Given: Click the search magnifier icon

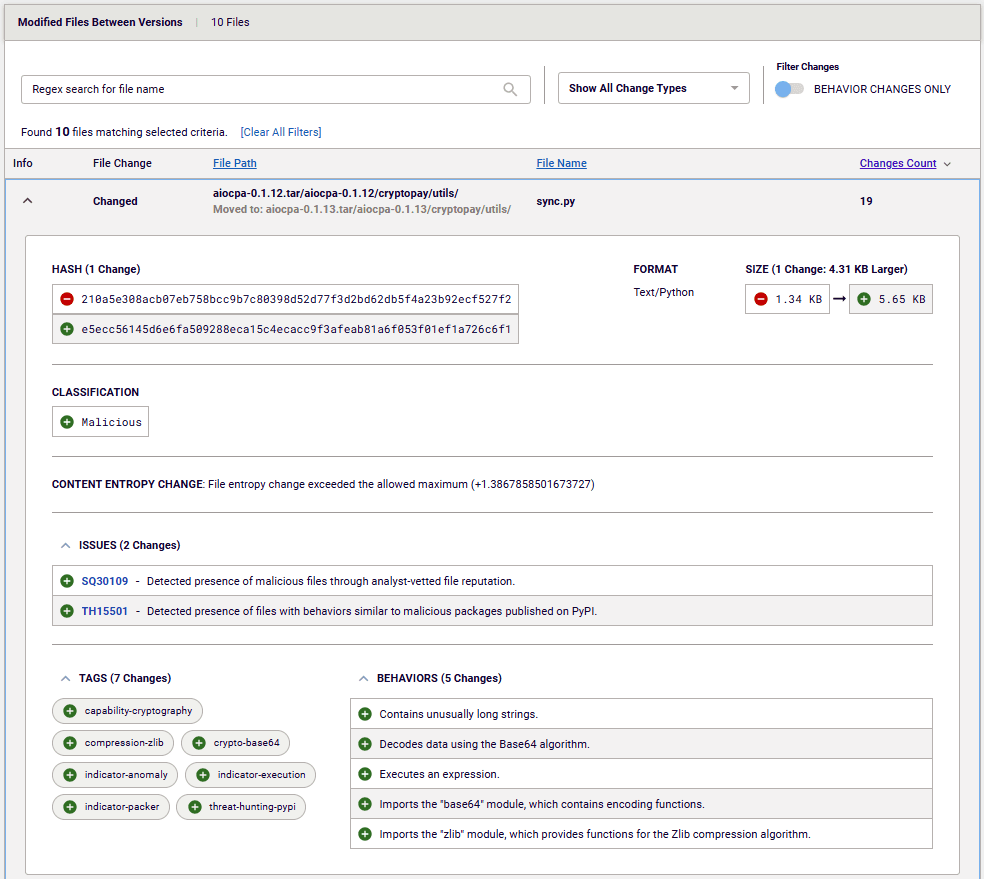Looking at the screenshot, I should [510, 89].
